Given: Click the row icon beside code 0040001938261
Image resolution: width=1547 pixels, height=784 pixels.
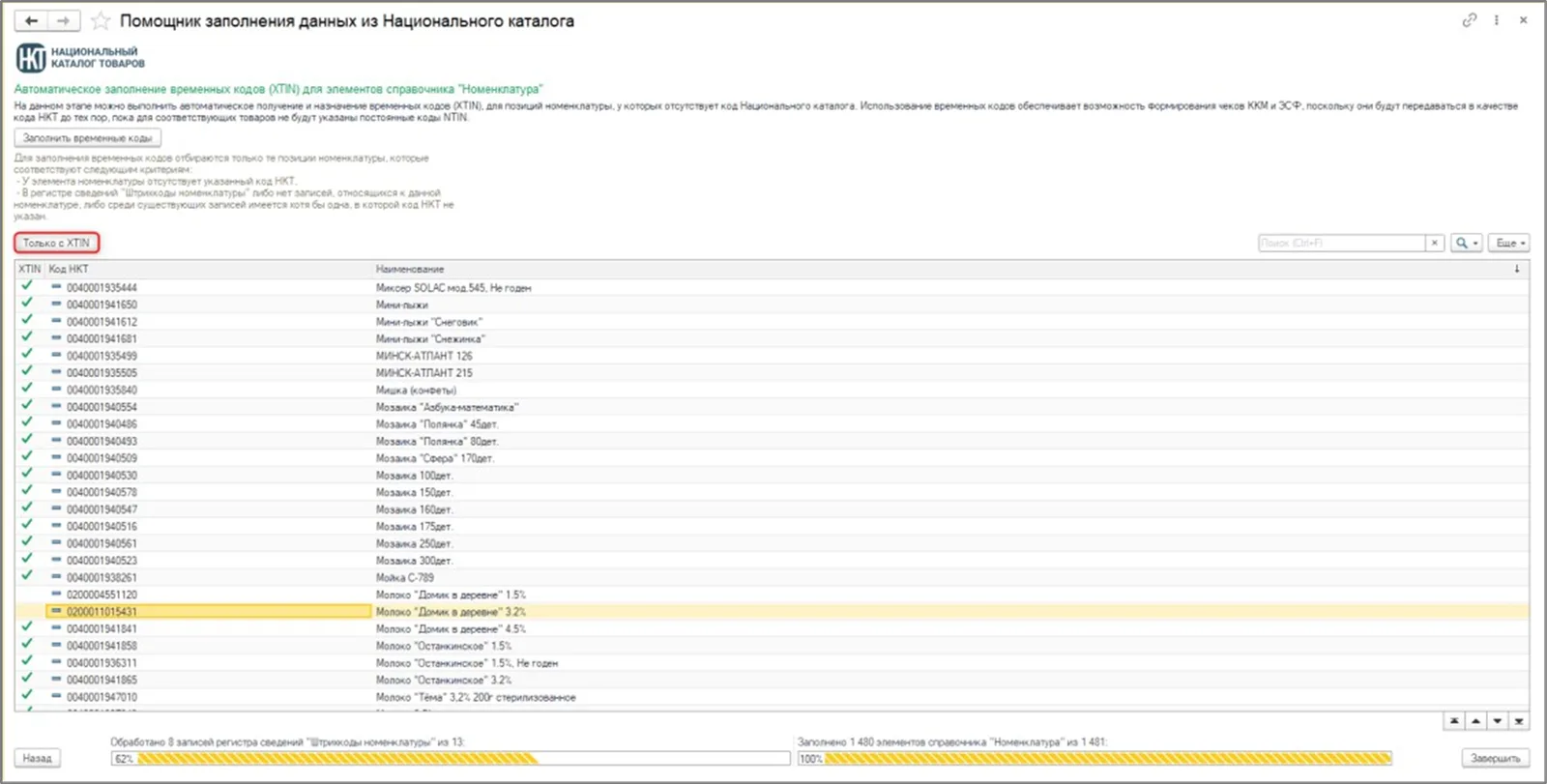Looking at the screenshot, I should coord(56,577).
